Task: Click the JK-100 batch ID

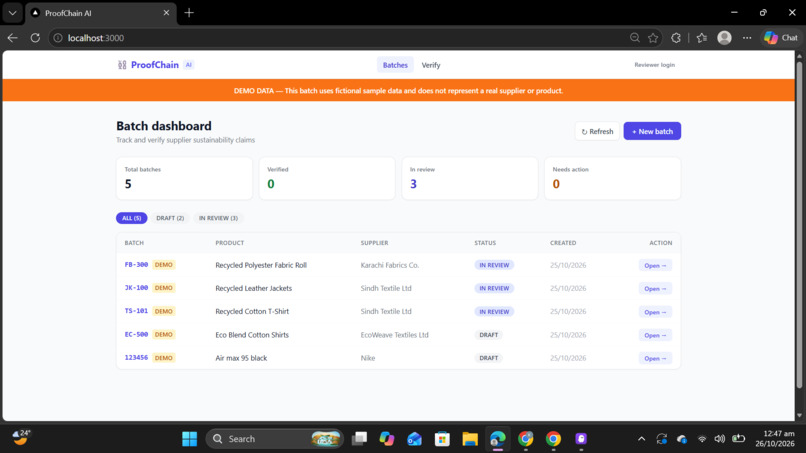Action: 136,287
